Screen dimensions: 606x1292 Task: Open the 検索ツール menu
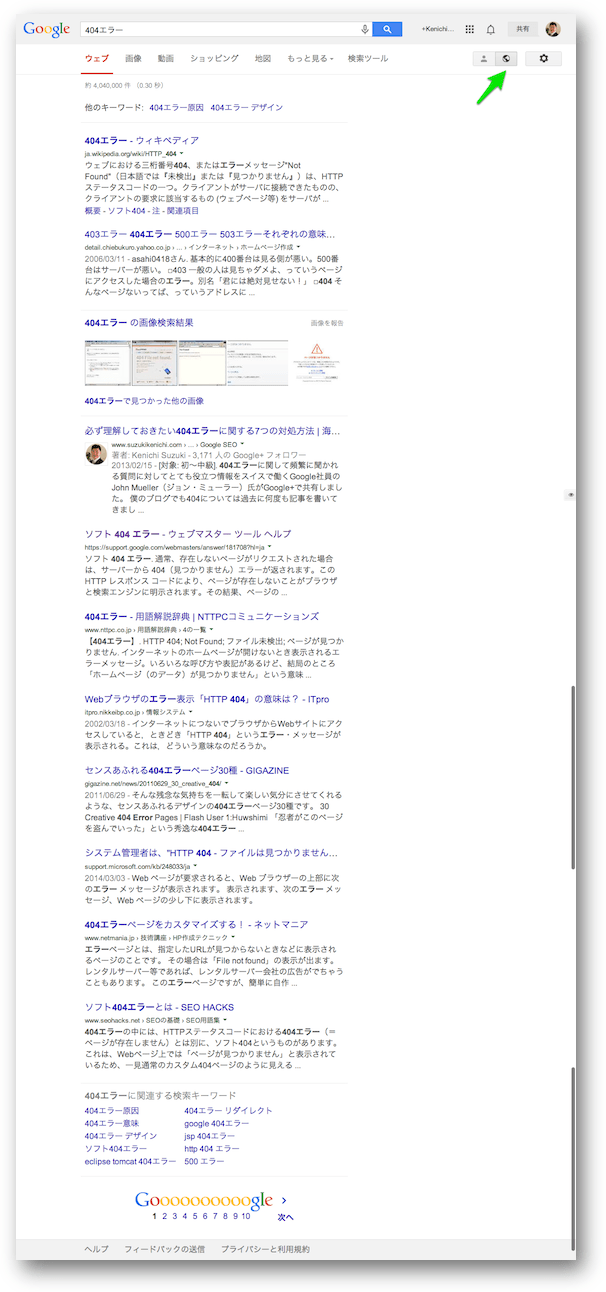click(368, 59)
